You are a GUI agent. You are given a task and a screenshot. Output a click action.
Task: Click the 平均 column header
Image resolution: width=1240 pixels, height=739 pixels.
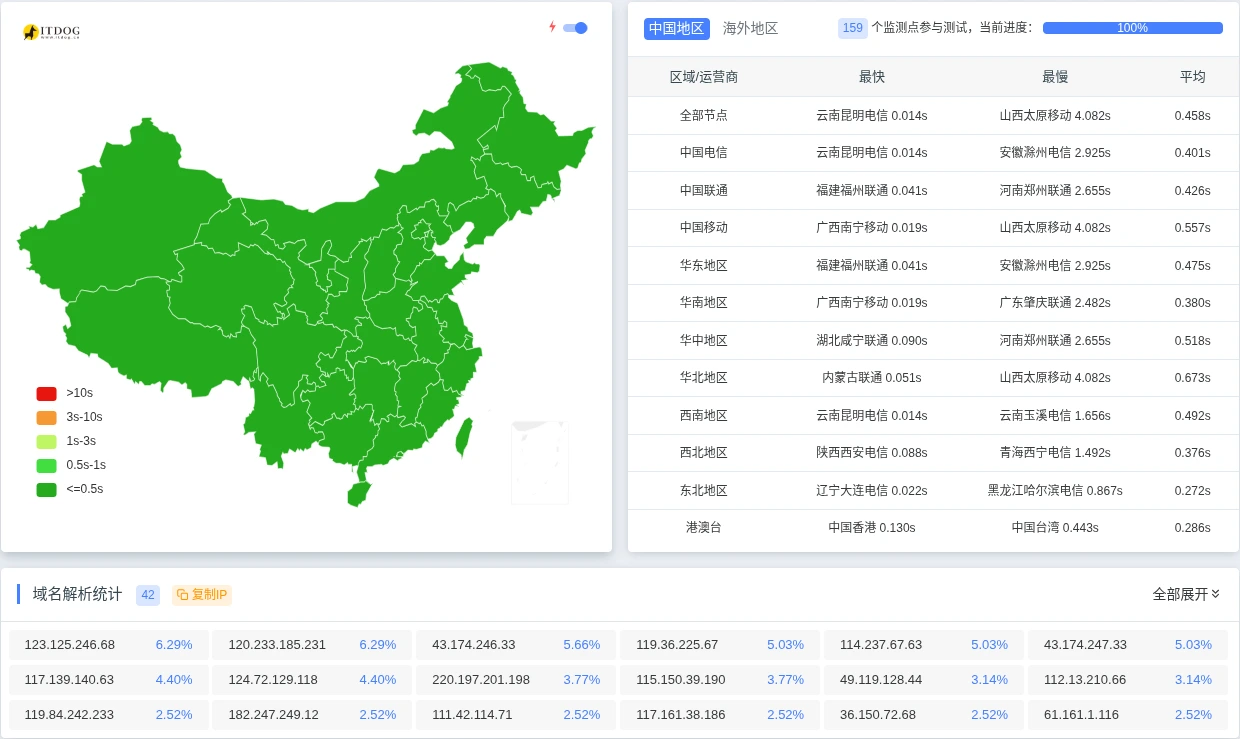coord(1192,77)
